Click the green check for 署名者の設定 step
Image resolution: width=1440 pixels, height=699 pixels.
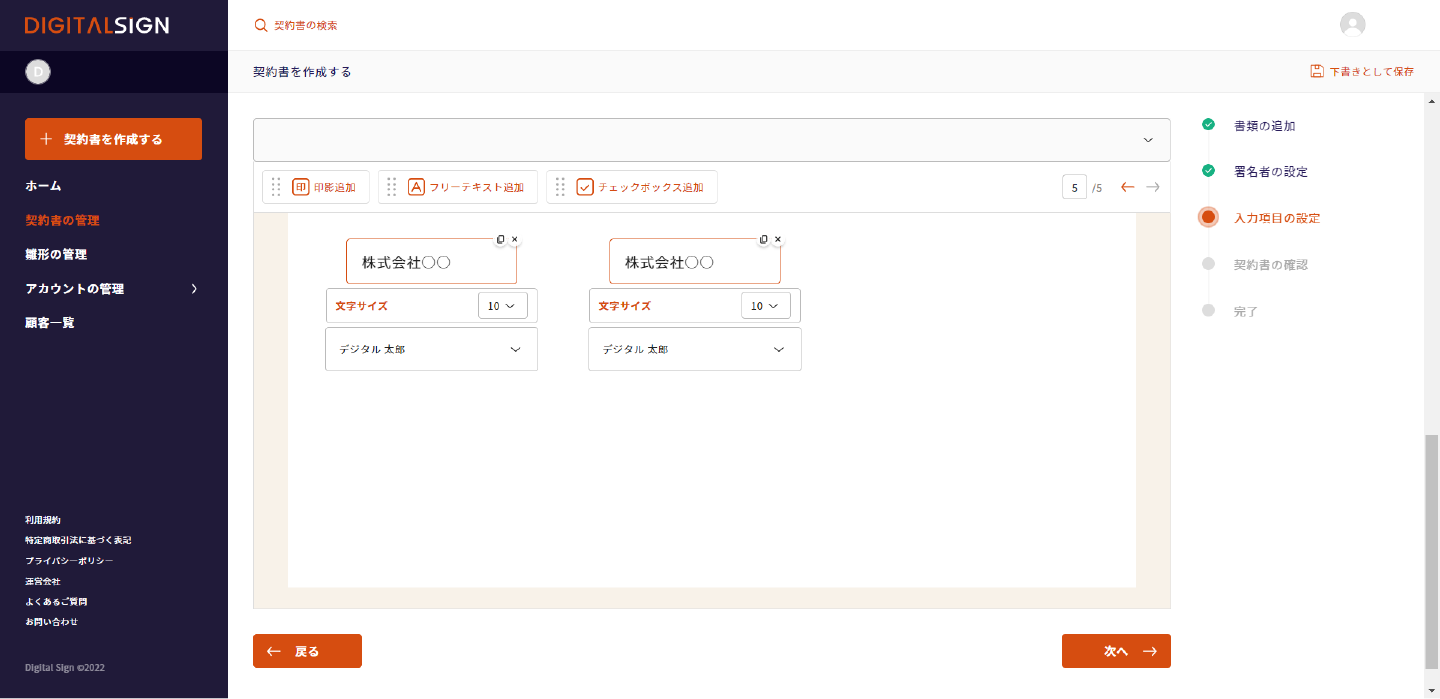(1208, 171)
